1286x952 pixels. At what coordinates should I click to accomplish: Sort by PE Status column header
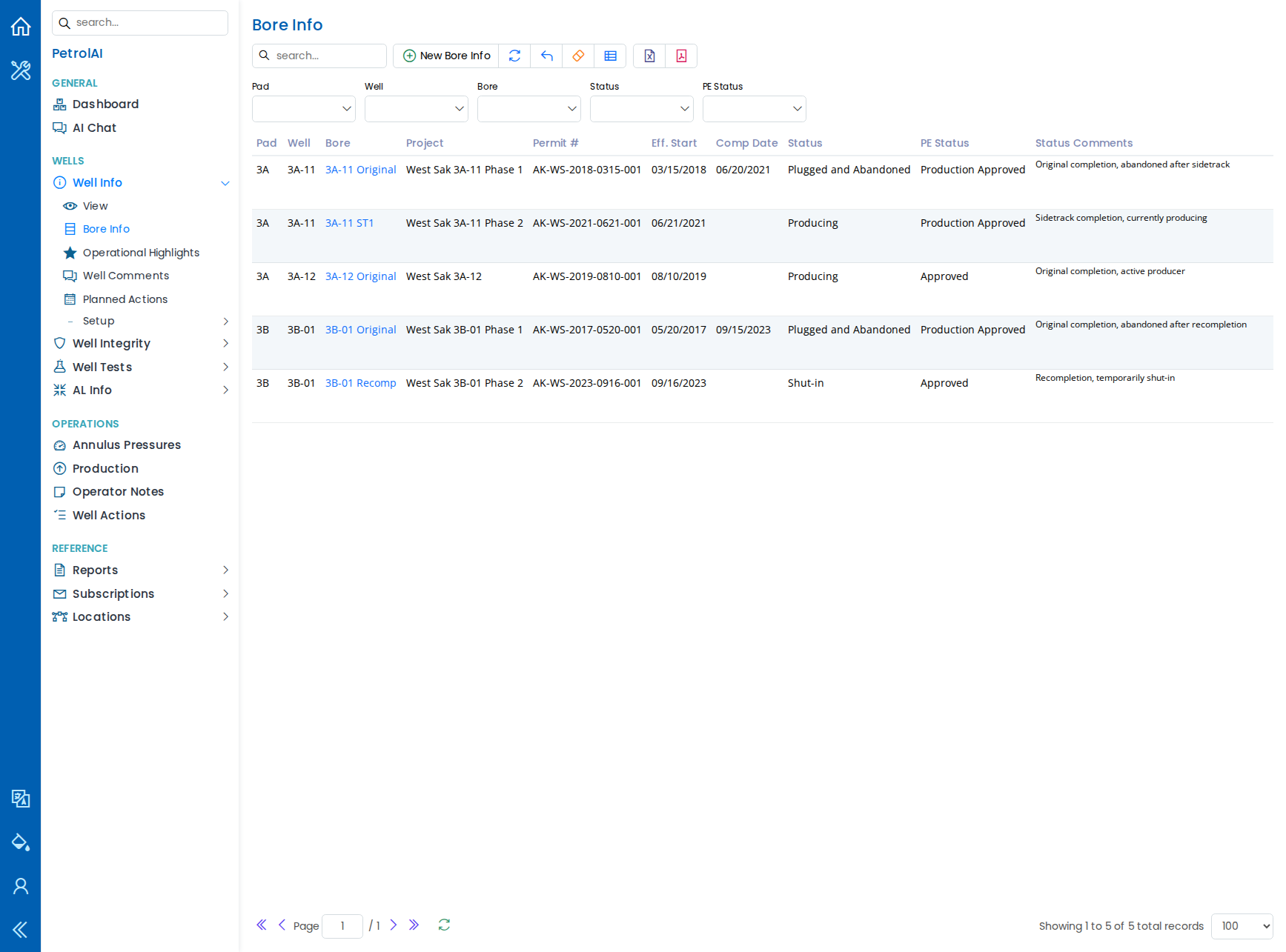(945, 143)
